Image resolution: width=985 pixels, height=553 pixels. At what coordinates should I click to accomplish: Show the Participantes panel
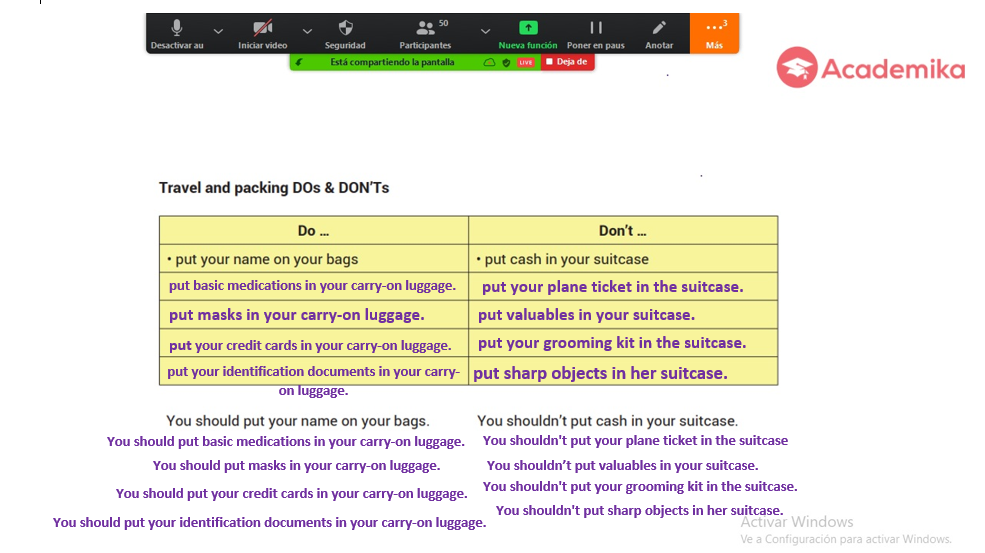coord(425,34)
